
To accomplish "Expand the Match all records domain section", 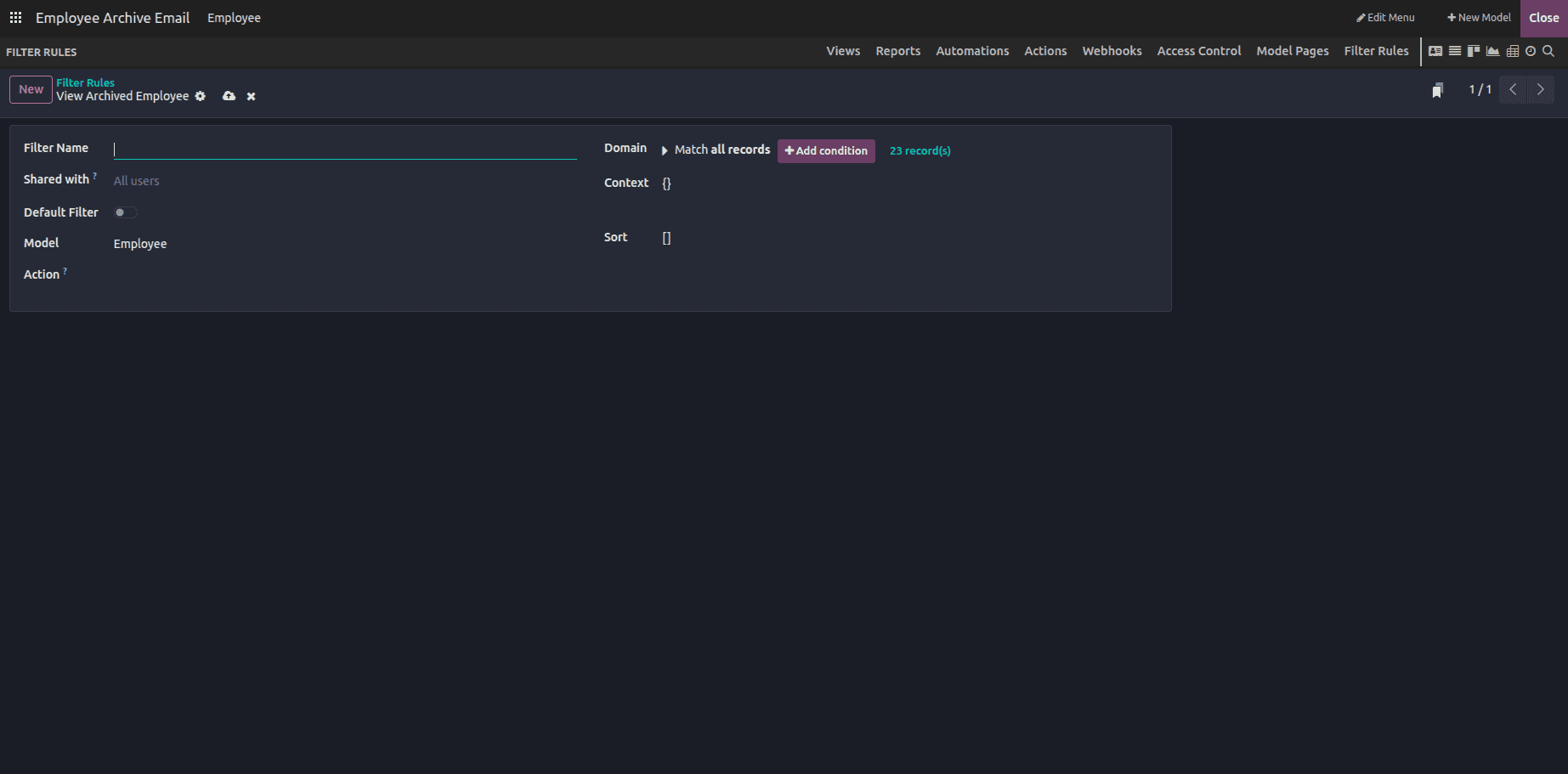I will coord(665,150).
